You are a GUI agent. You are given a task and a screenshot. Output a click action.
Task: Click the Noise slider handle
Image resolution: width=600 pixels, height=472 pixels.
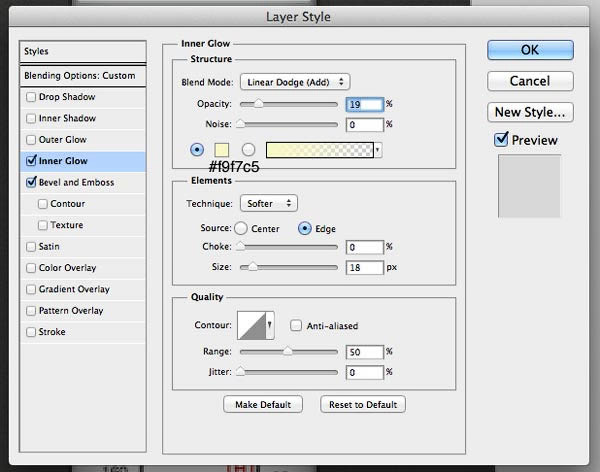[240, 124]
